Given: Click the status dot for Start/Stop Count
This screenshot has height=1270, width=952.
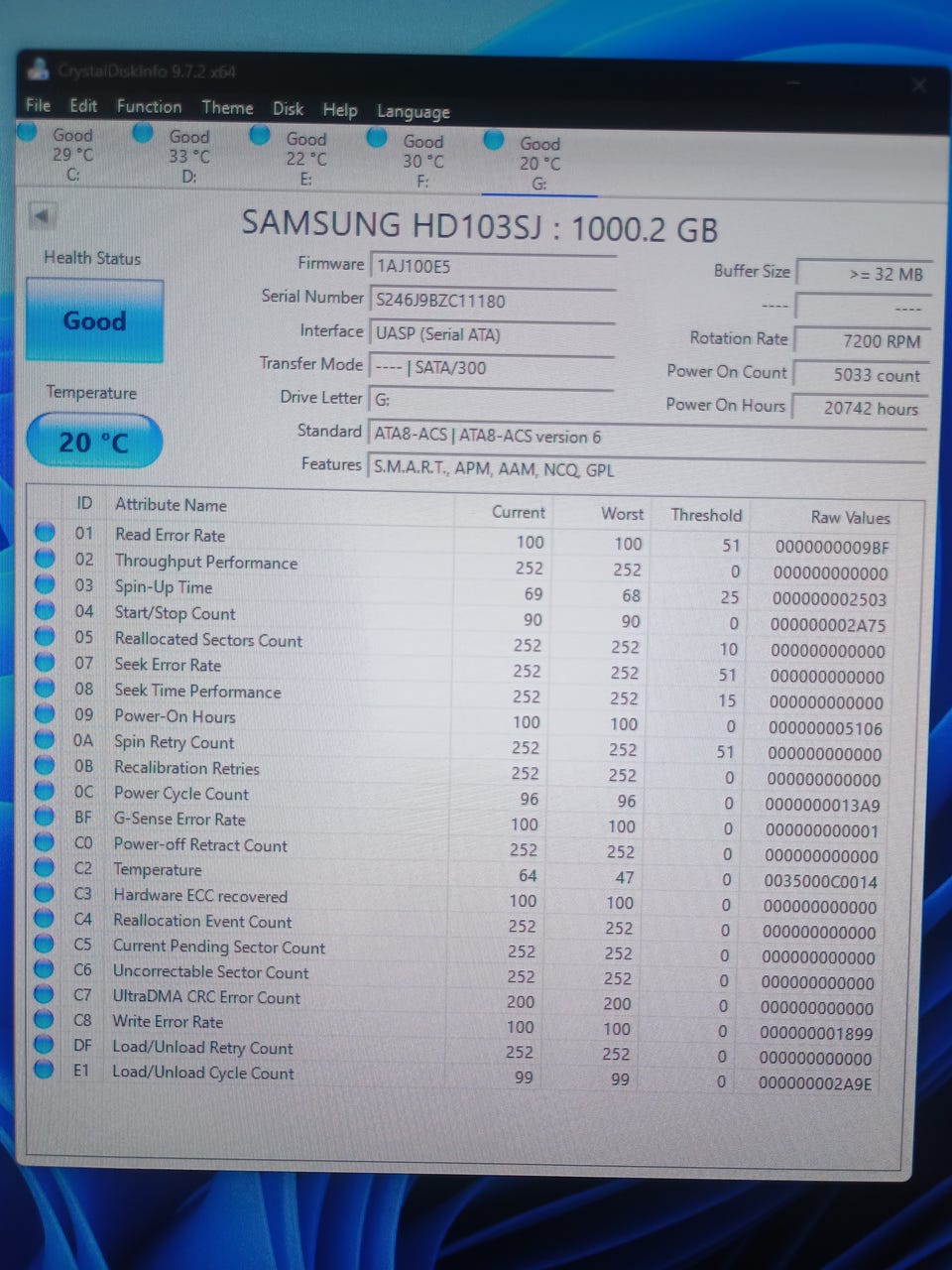Looking at the screenshot, I should [45, 609].
